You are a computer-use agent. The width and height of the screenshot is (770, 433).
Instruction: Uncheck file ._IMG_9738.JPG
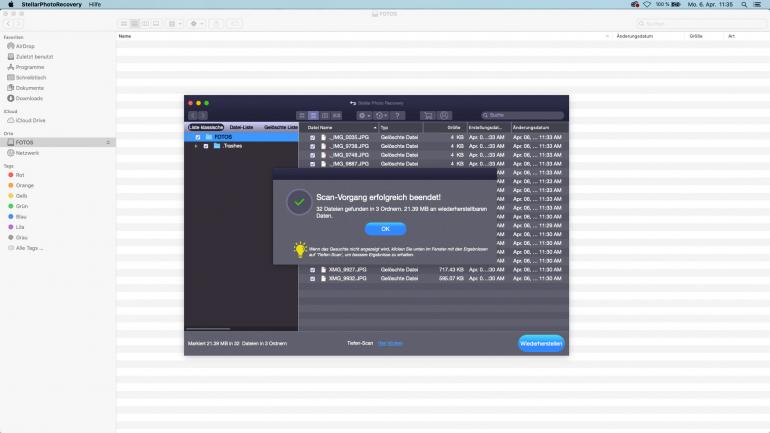pyautogui.click(x=312, y=146)
